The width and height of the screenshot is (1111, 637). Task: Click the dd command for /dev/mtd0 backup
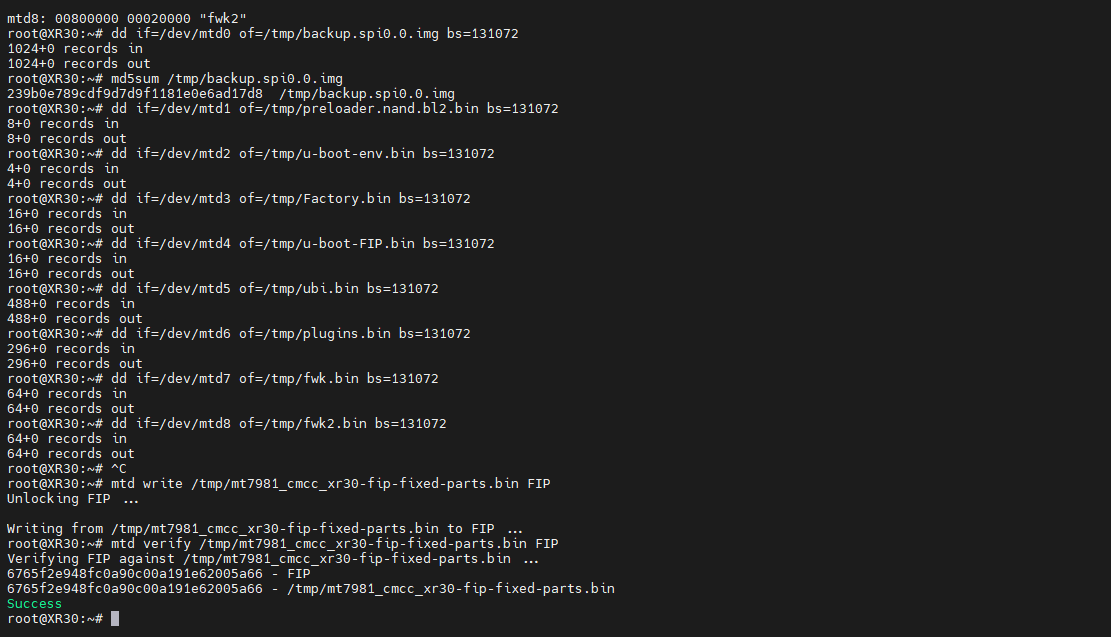[x=314, y=33]
